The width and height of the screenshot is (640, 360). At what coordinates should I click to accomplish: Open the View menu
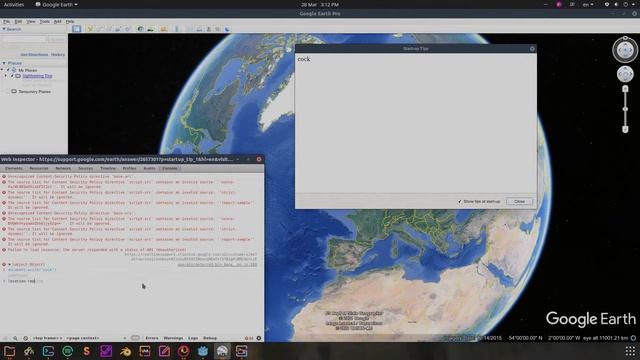click(x=31, y=21)
